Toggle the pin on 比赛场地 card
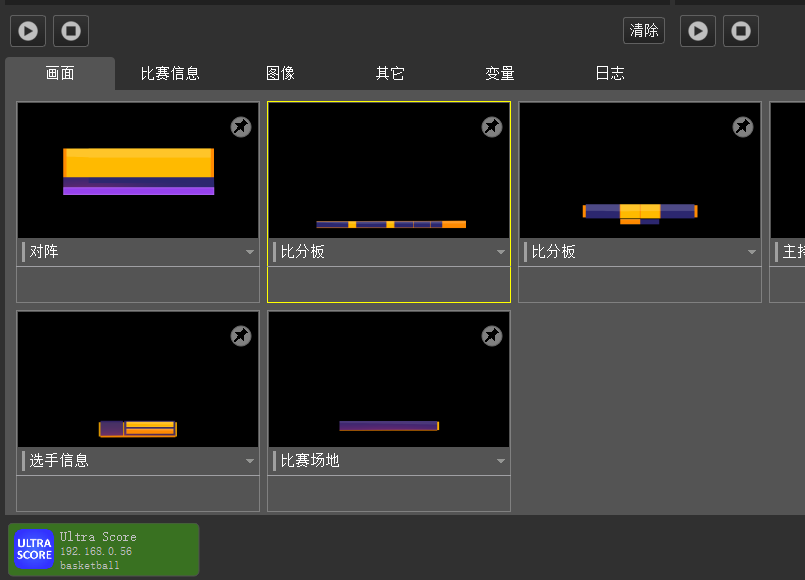805x580 pixels. [x=492, y=336]
